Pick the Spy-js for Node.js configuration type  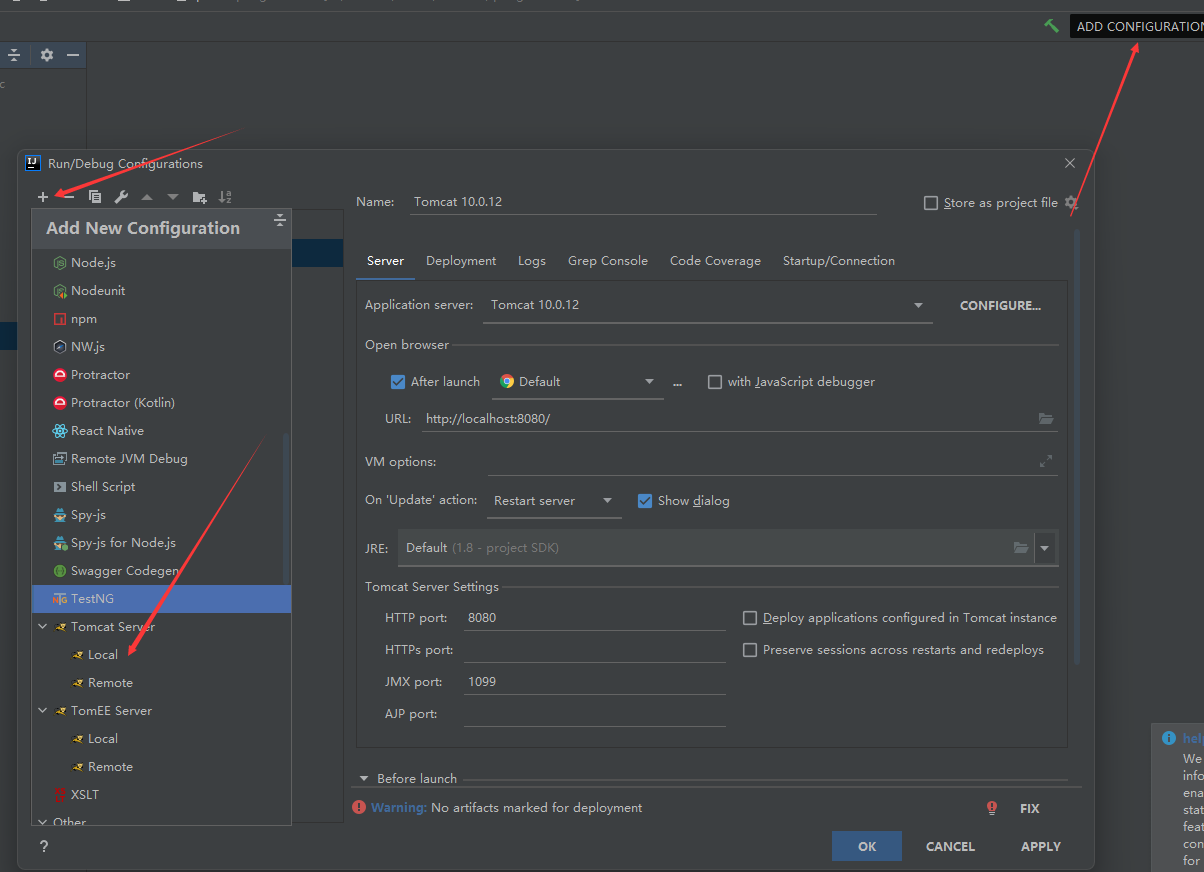[161, 543]
